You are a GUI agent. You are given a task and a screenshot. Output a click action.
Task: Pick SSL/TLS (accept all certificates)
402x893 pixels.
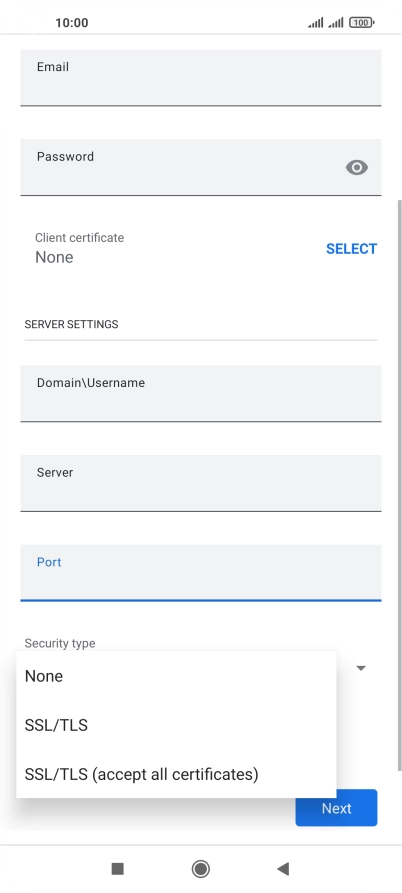coord(177,774)
